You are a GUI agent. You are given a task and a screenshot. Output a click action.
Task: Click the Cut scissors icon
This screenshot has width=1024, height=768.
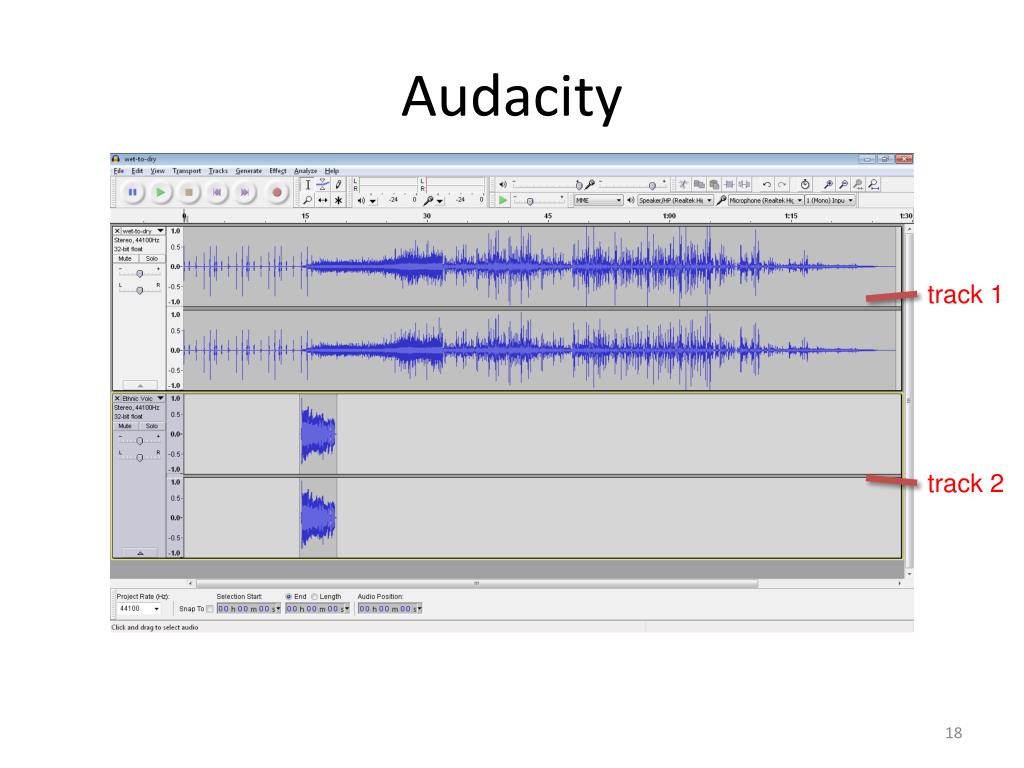(683, 185)
